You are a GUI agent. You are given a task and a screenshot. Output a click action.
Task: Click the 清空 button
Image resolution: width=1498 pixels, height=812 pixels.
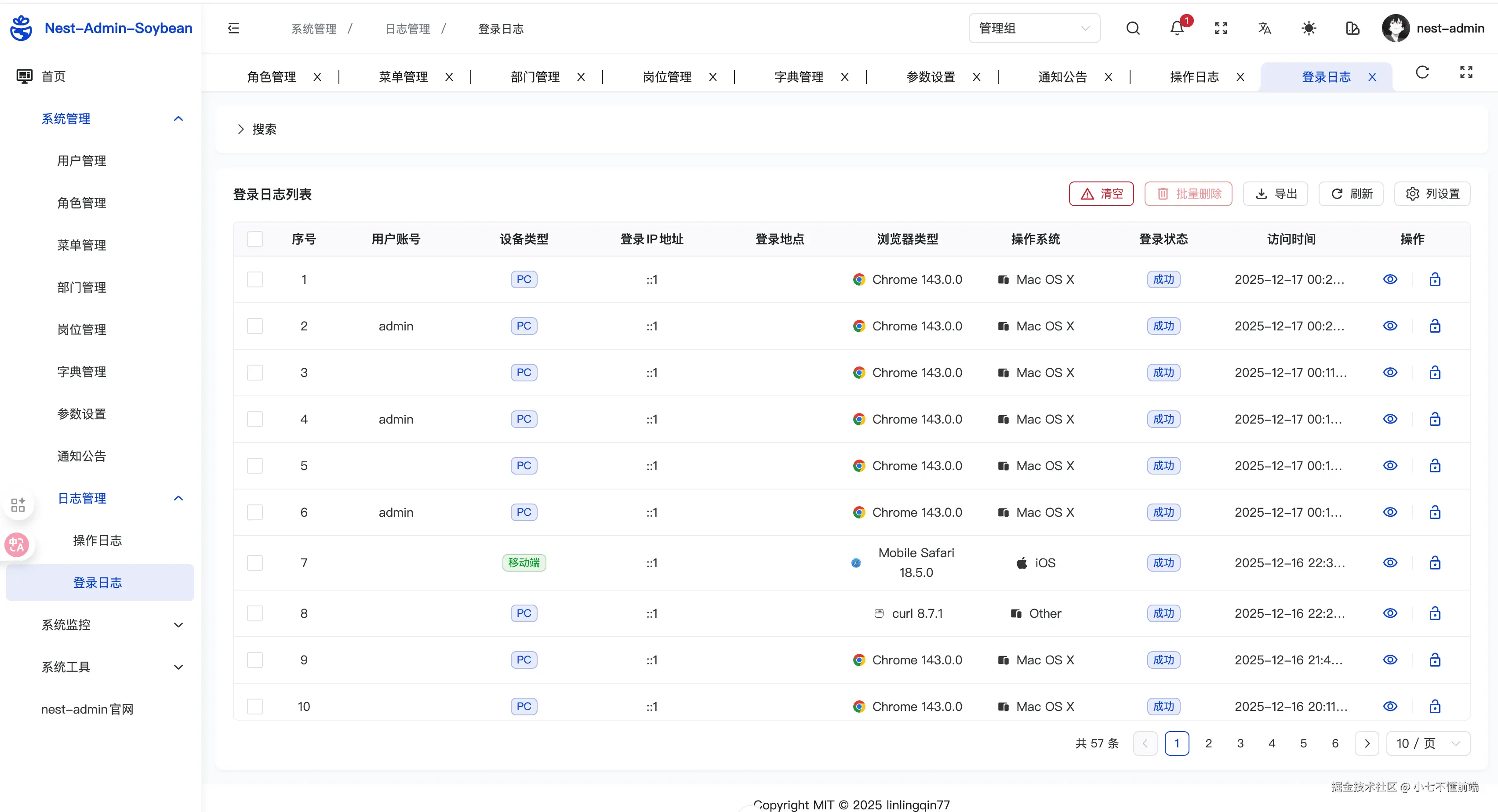(x=1101, y=194)
